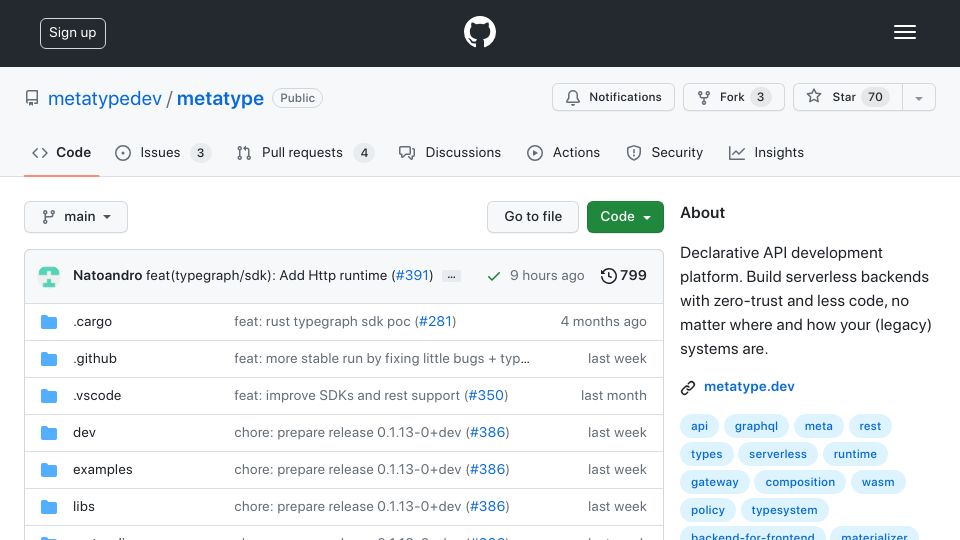Viewport: 960px width, 540px height.
Task: Select the gateway topic tag
Action: tap(714, 482)
